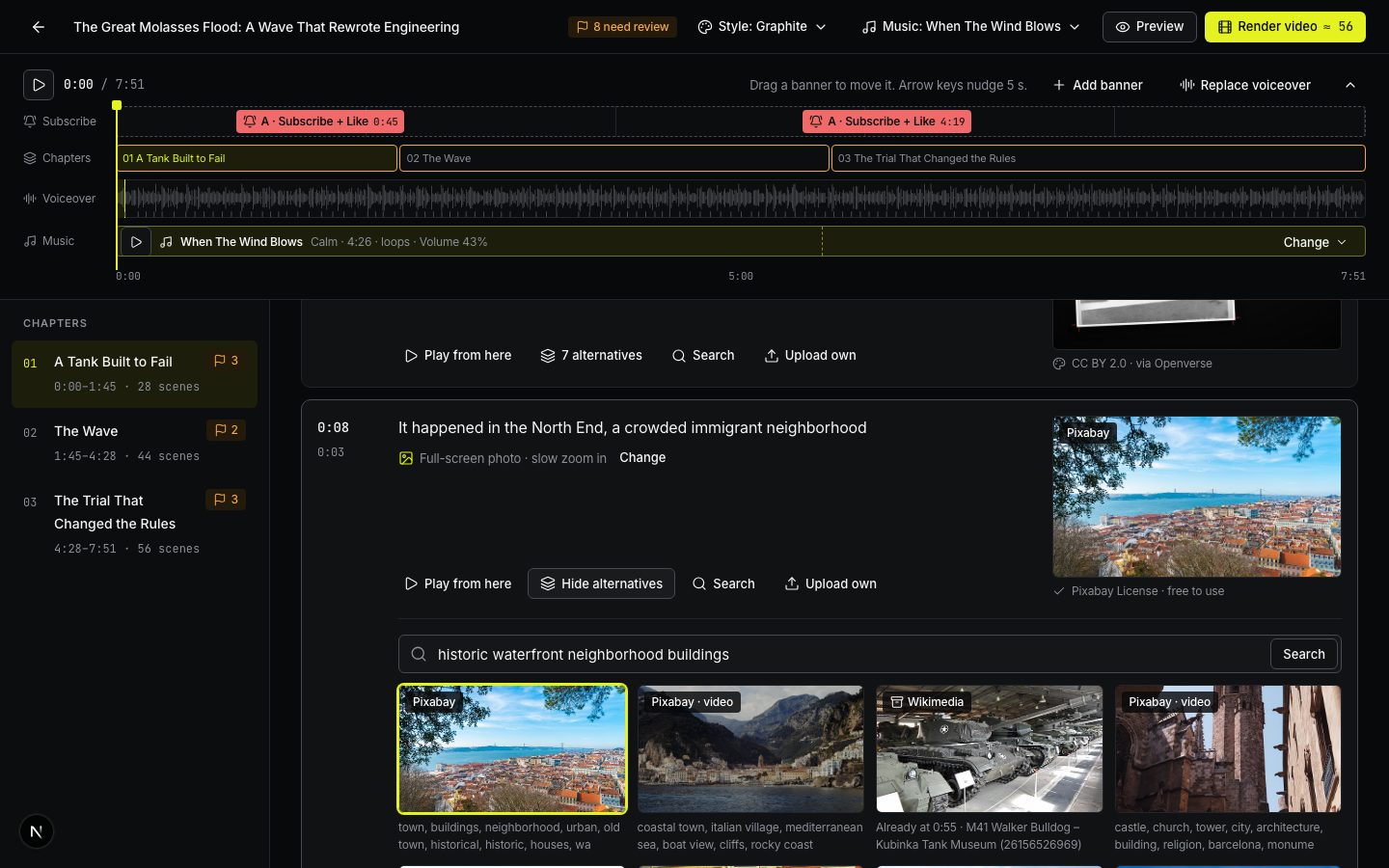Open the 8 need review filter
This screenshot has width=1389, height=868.
tap(622, 27)
